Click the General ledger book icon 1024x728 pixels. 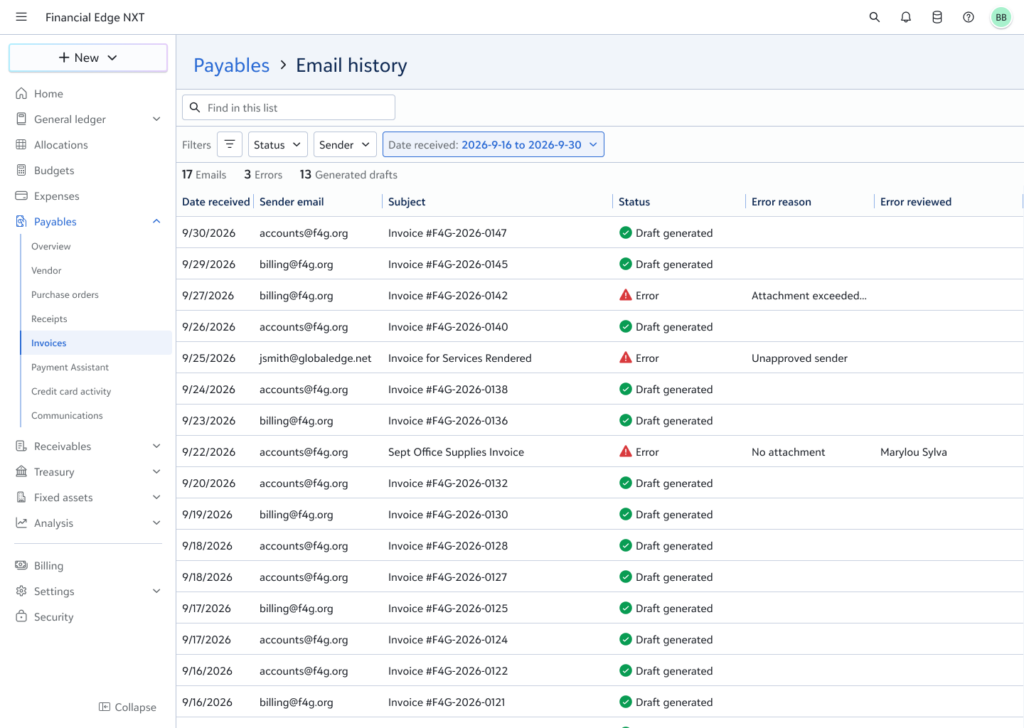click(x=22, y=119)
